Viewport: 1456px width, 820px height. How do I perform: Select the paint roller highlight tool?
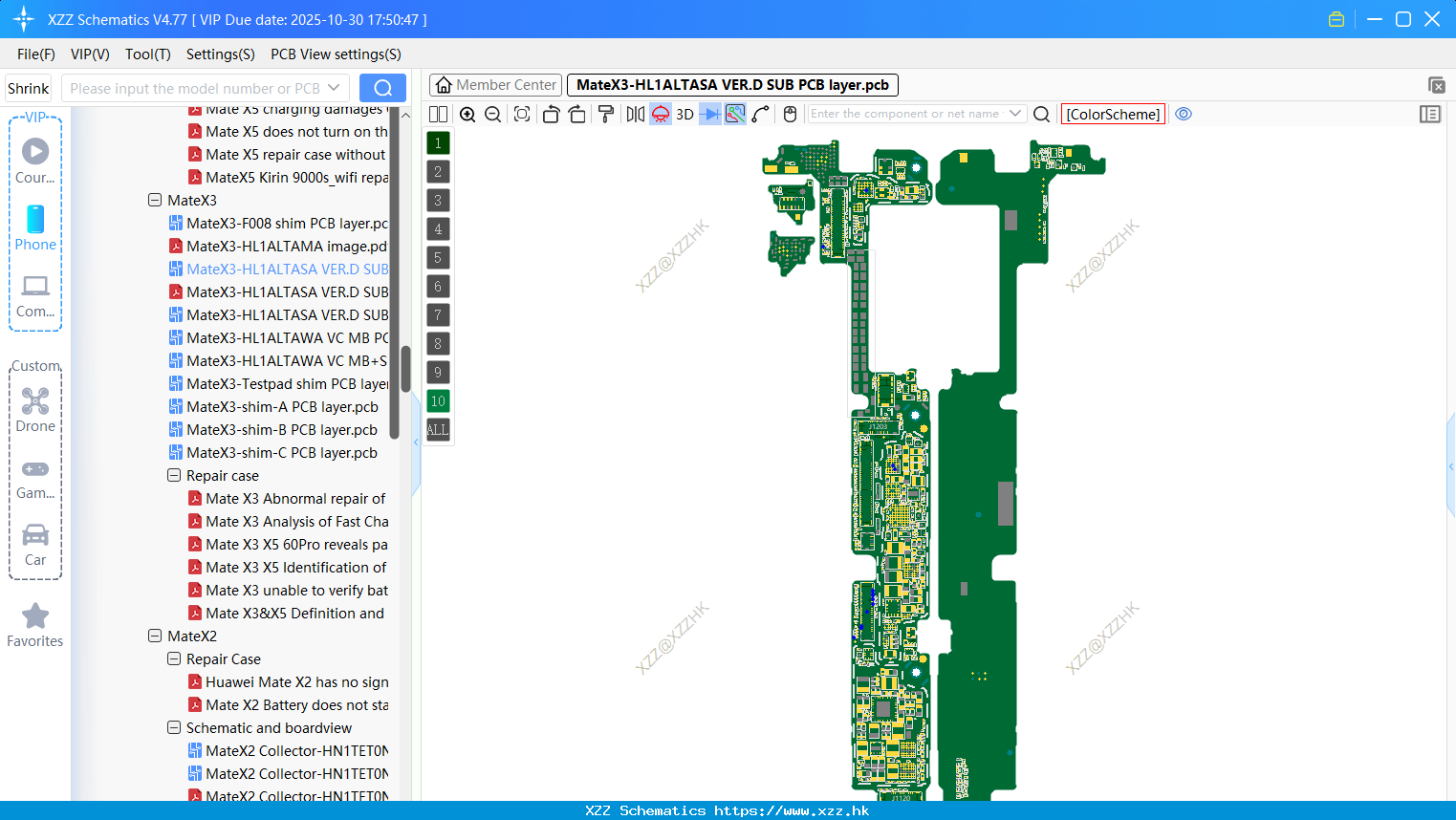[x=606, y=114]
